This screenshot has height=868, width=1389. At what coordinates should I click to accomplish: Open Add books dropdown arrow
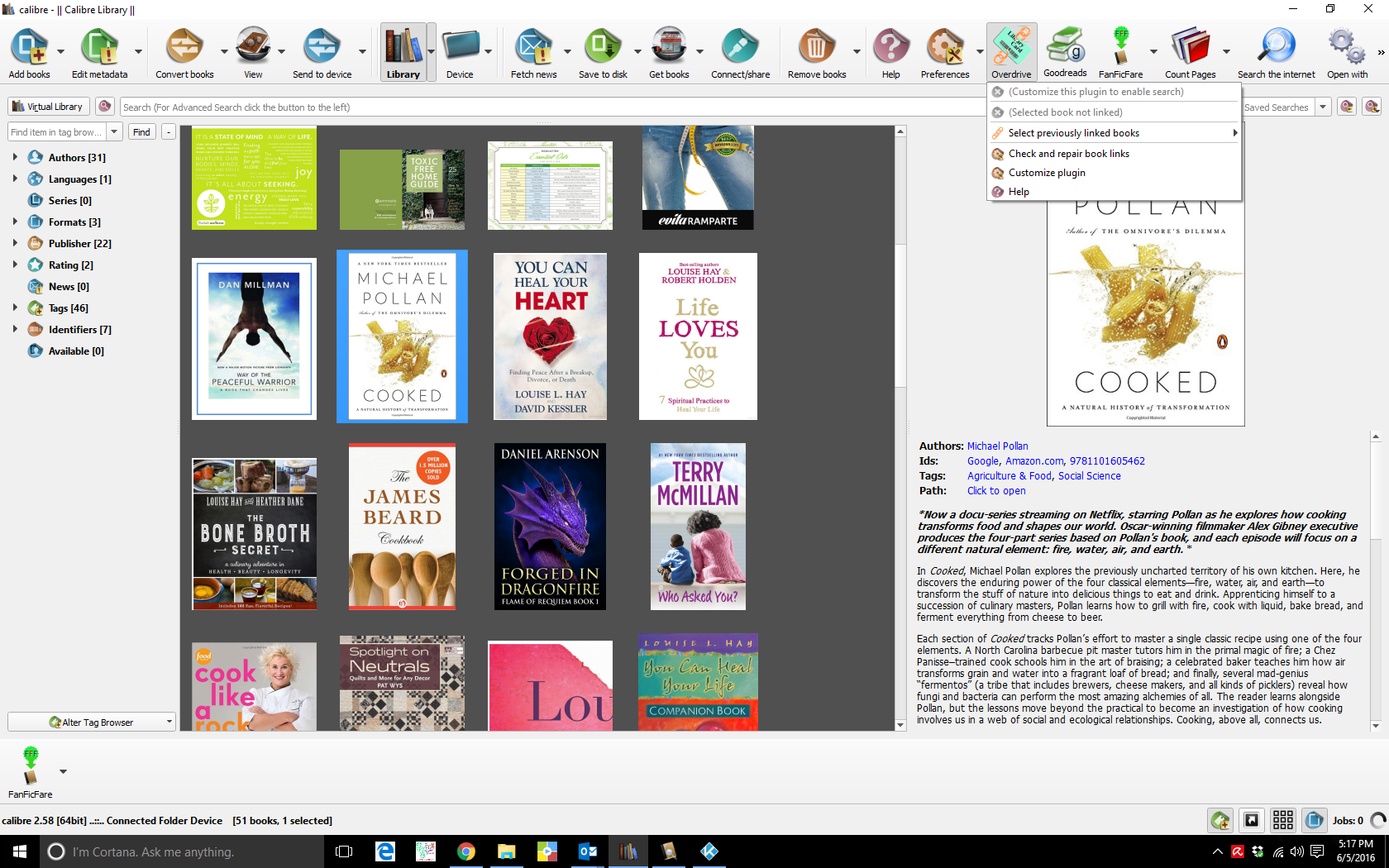coord(60,51)
